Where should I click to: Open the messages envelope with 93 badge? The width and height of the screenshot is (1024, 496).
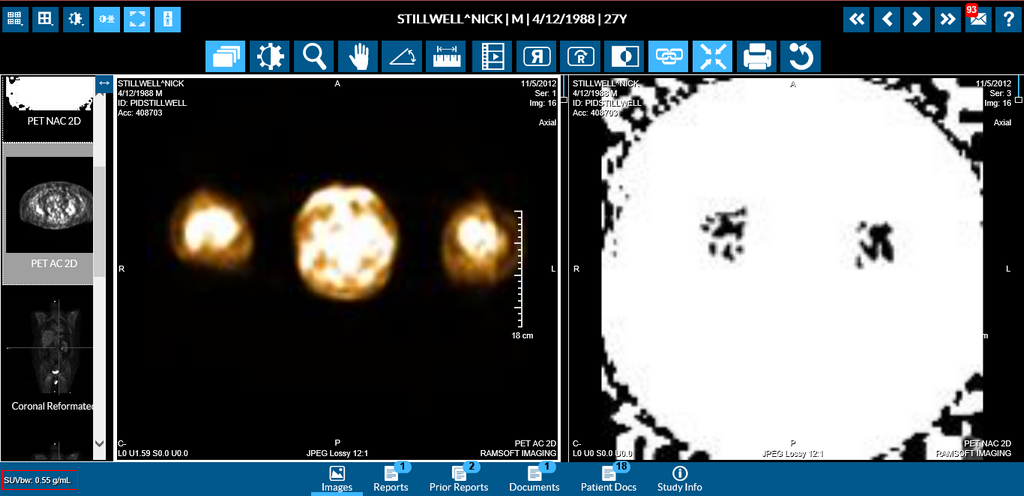[x=977, y=19]
